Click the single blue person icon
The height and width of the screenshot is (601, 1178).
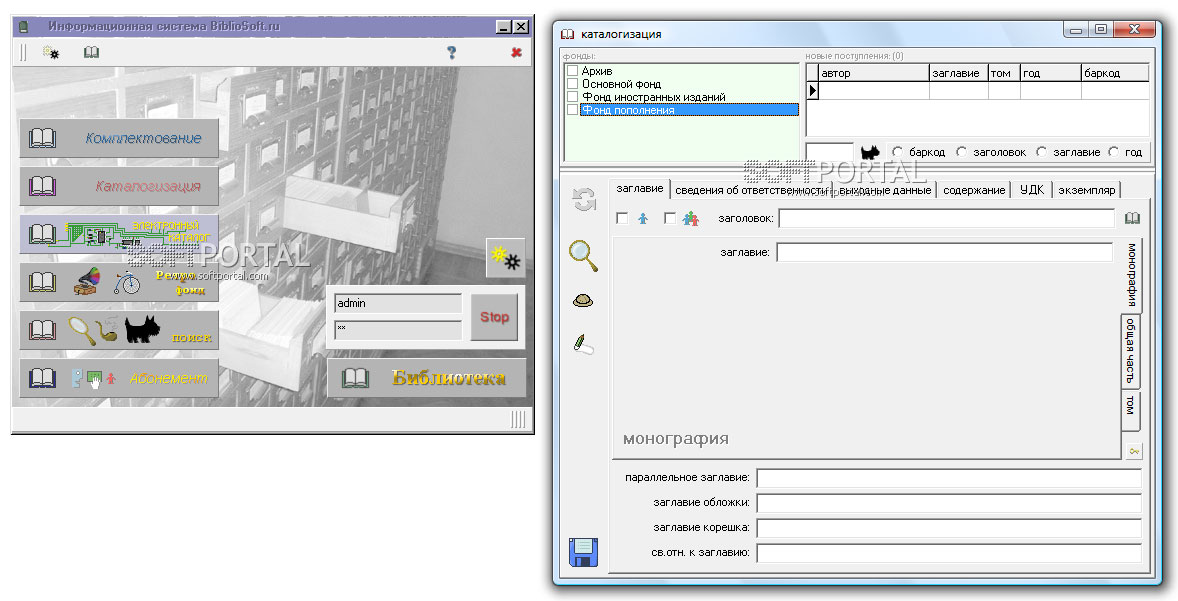[x=643, y=219]
